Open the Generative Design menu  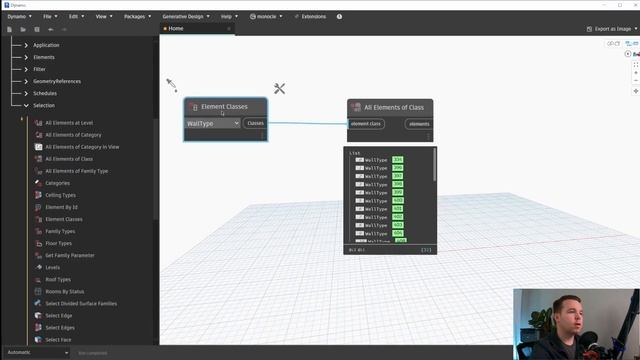click(186, 17)
